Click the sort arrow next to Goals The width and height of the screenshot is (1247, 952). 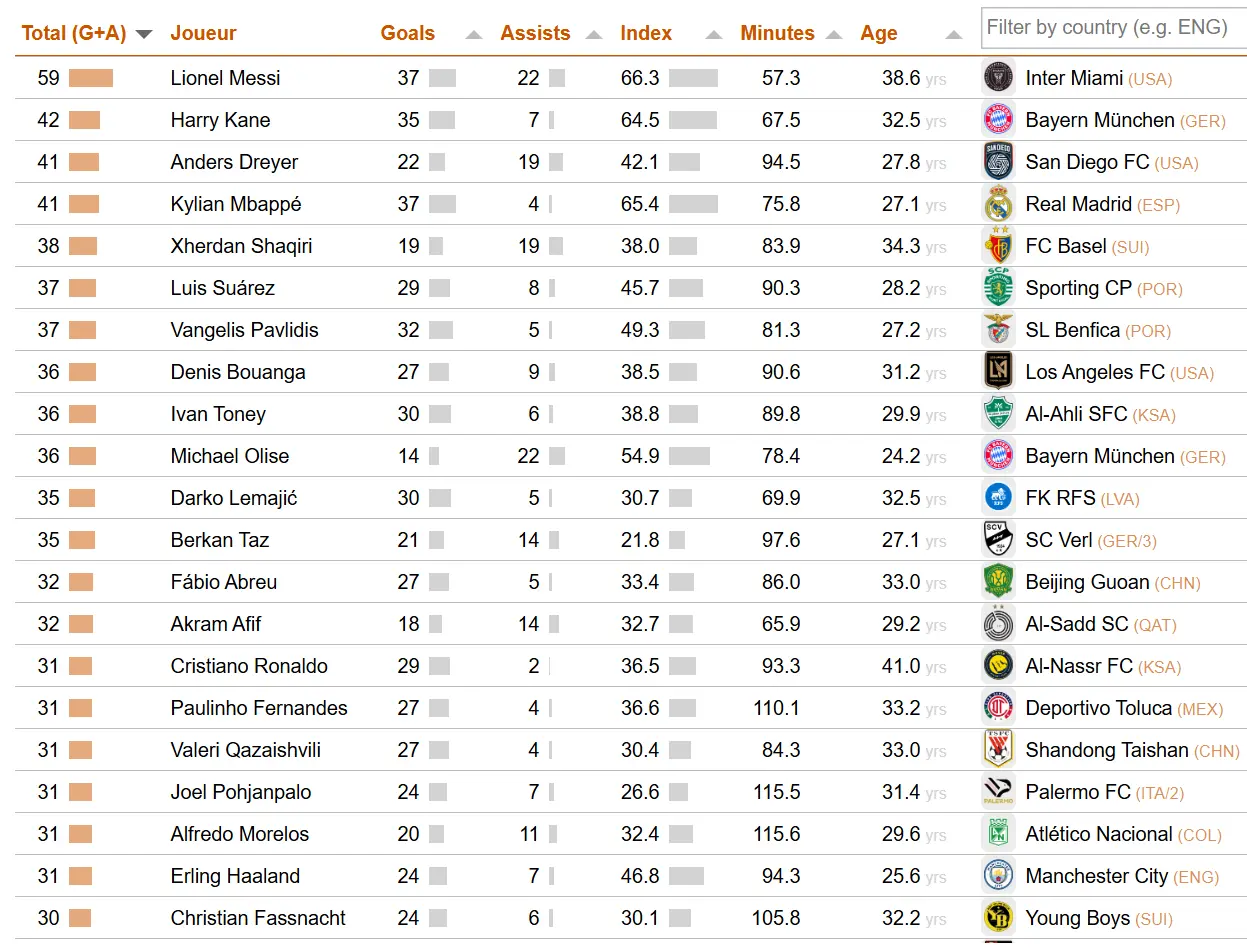click(474, 35)
